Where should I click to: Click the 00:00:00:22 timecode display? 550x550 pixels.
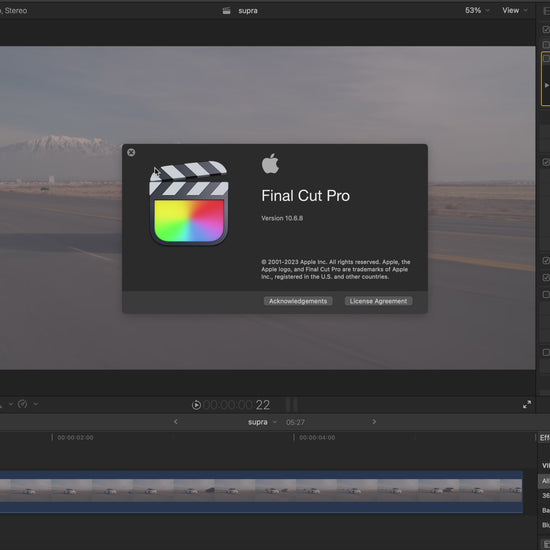pos(236,405)
